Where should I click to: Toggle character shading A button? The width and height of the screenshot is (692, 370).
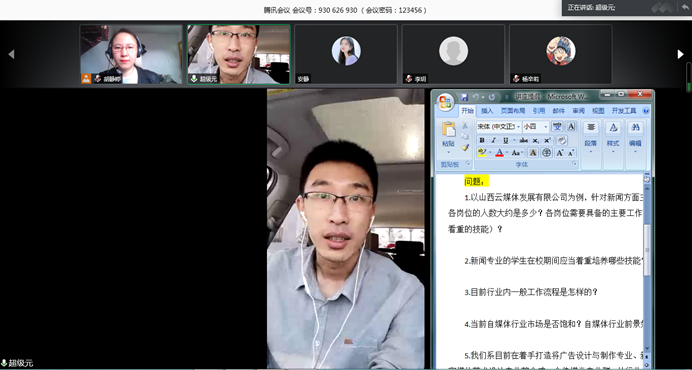pyautogui.click(x=533, y=153)
